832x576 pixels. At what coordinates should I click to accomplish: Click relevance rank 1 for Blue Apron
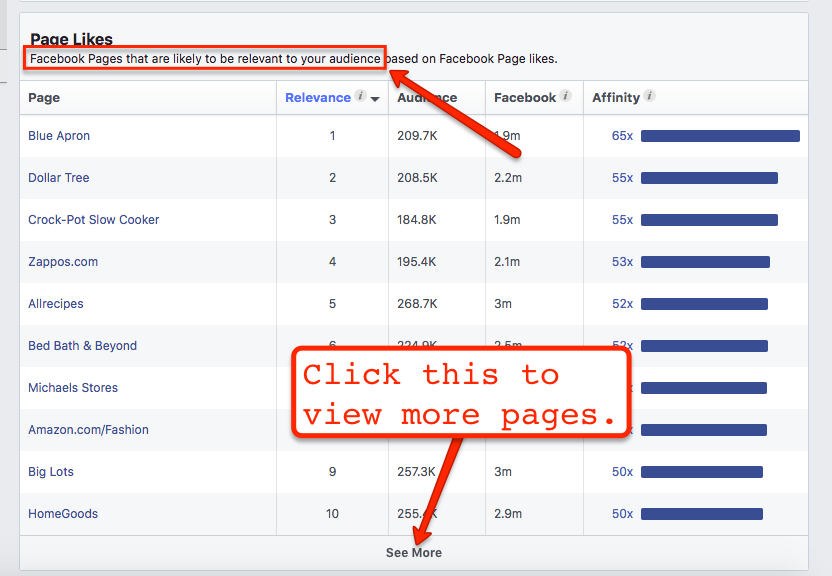click(332, 136)
